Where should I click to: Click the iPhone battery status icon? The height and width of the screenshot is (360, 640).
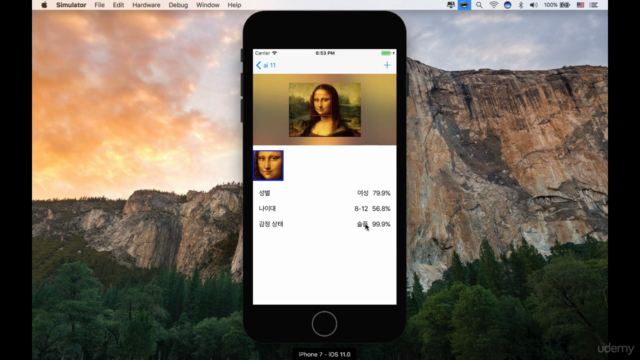point(387,53)
